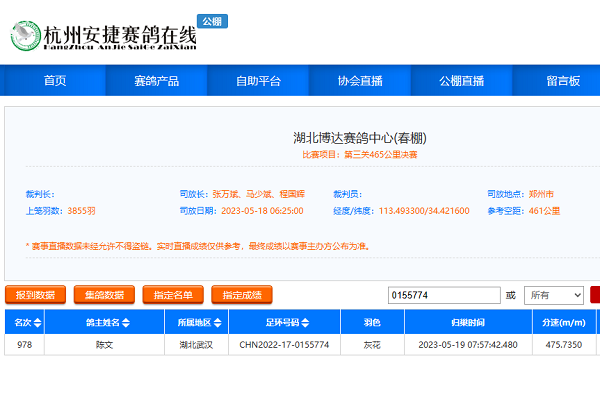Click owner name 陈文 in the table

pos(104,345)
